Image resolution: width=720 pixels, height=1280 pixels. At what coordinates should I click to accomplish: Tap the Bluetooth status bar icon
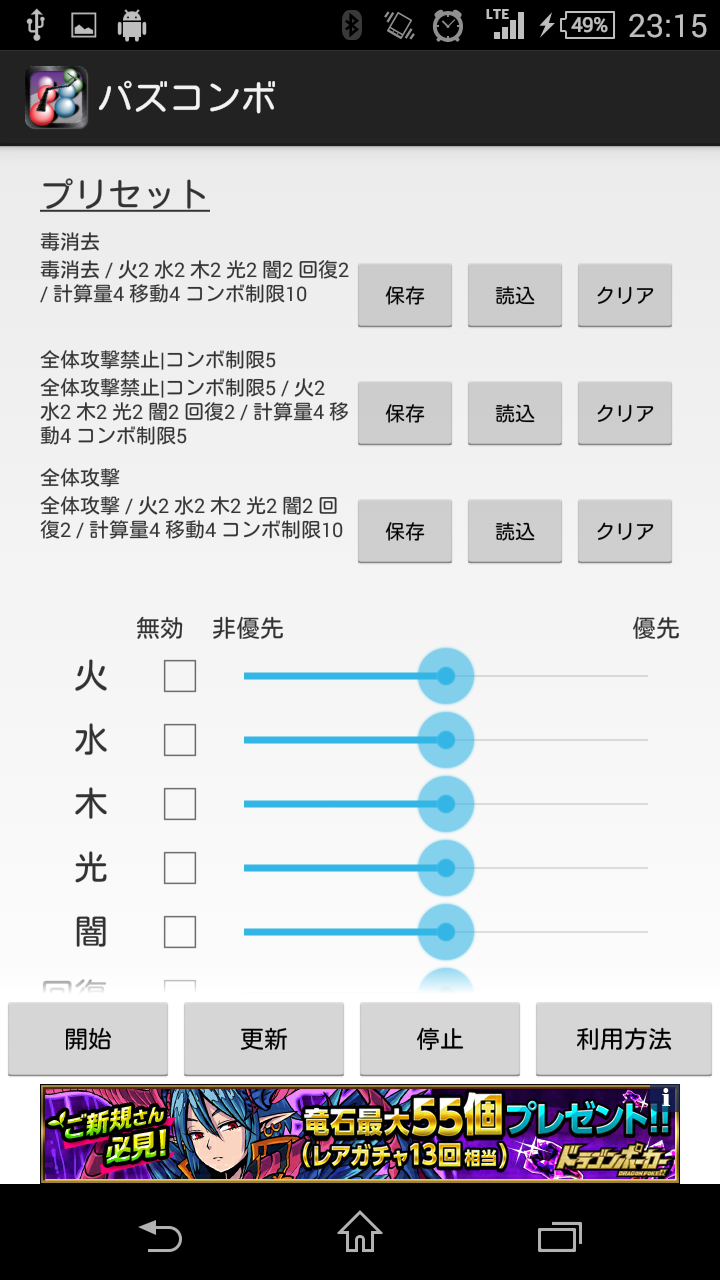click(351, 25)
